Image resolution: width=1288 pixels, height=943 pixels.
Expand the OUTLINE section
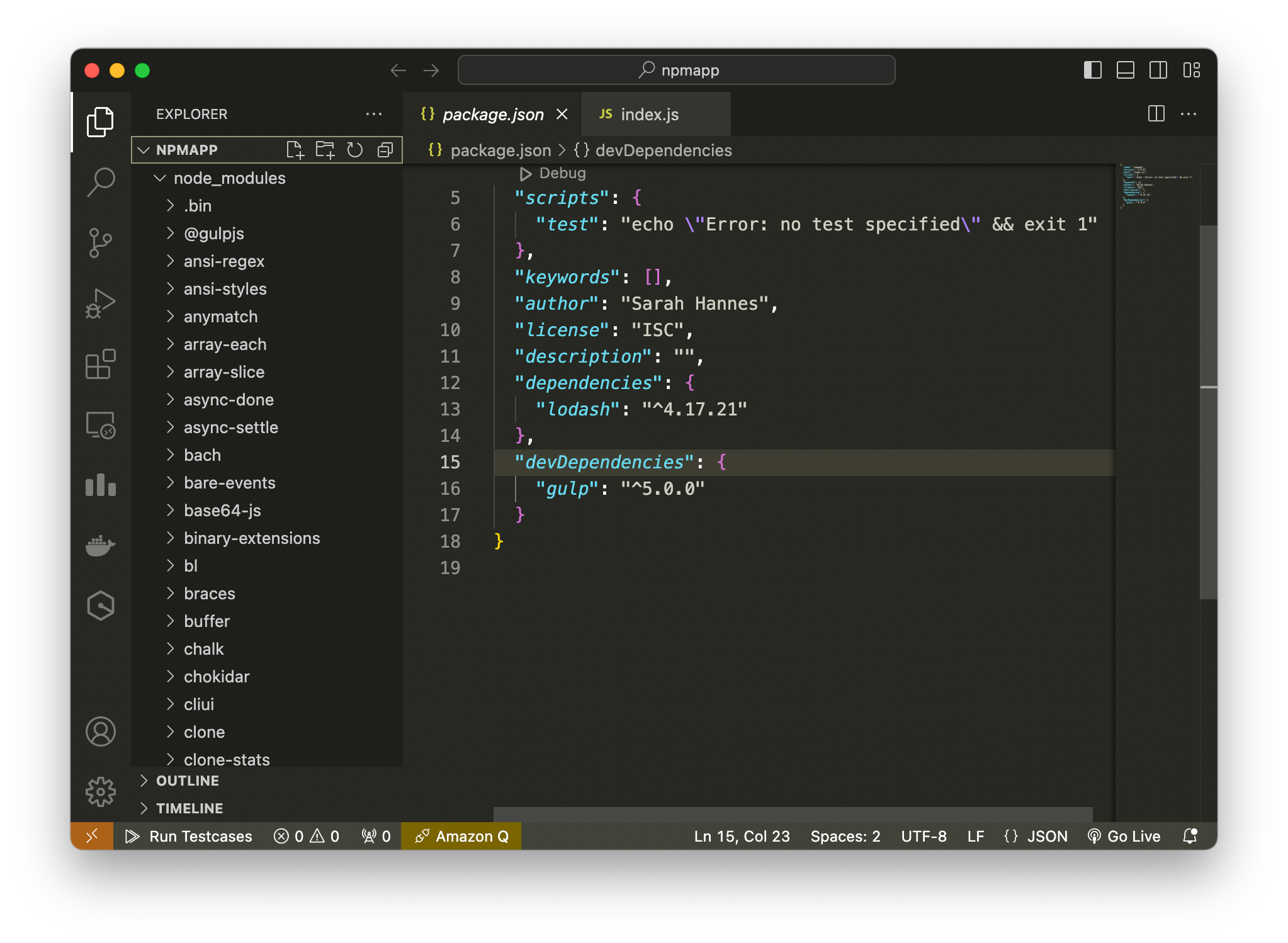click(267, 781)
